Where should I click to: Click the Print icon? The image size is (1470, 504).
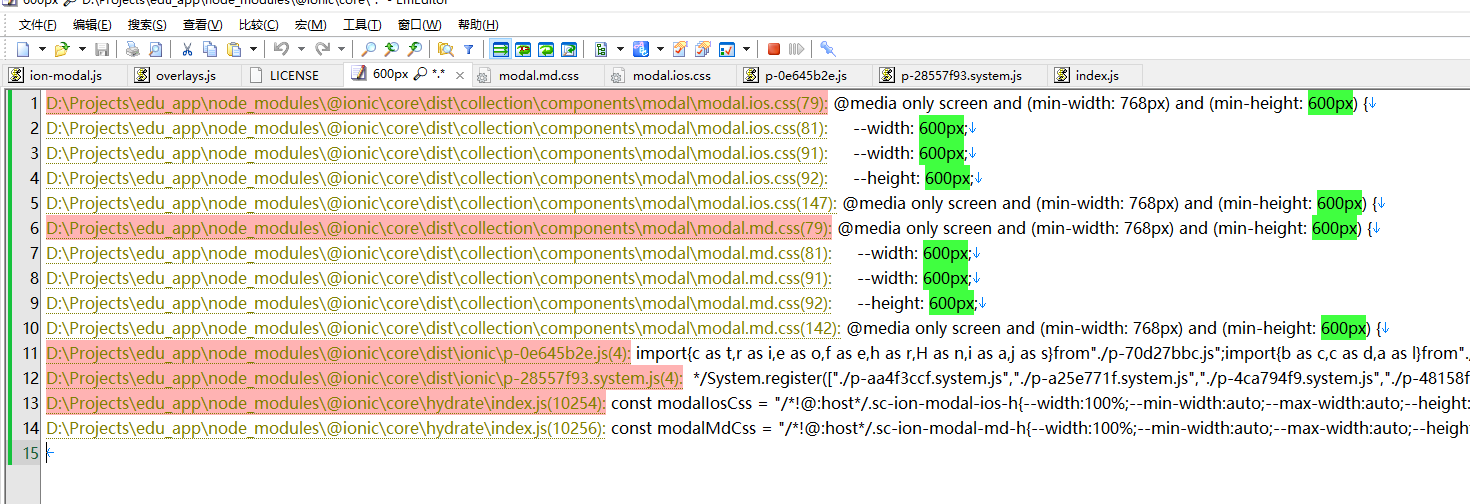tap(133, 49)
